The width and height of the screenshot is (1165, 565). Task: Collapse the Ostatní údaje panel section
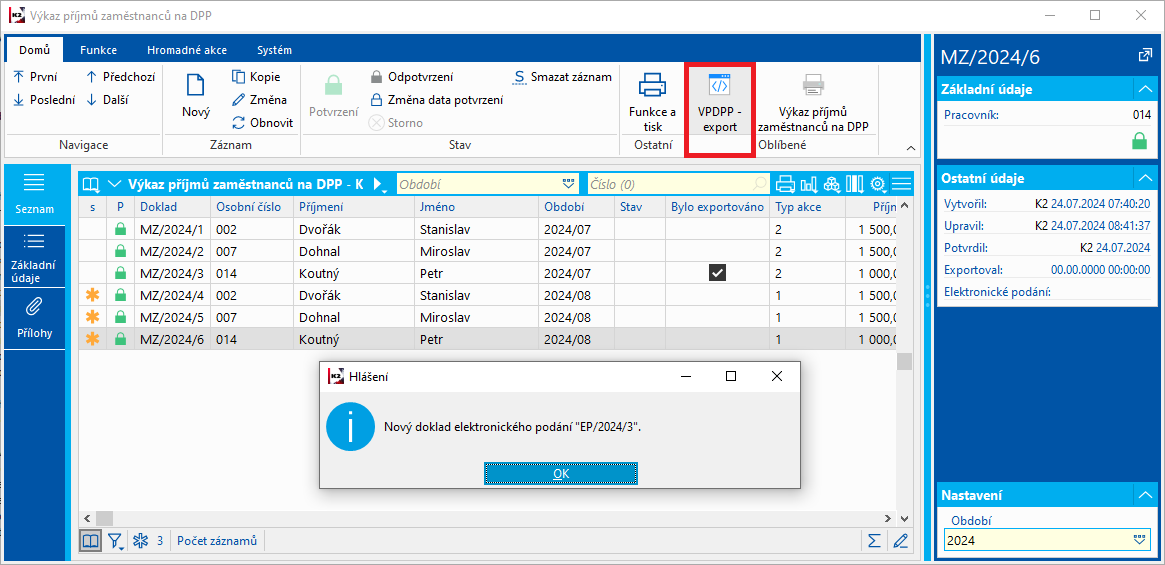[x=1143, y=178]
